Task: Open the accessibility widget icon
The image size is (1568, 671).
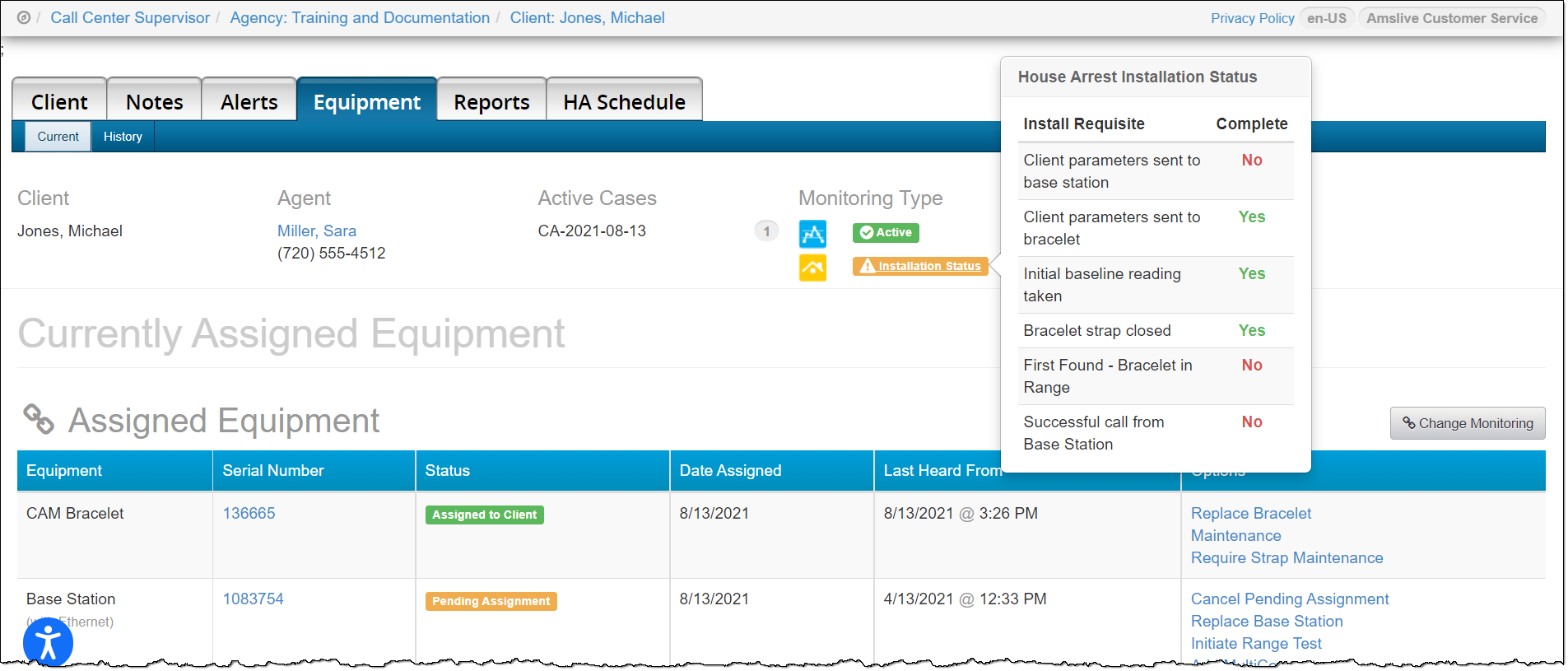Action: point(48,642)
